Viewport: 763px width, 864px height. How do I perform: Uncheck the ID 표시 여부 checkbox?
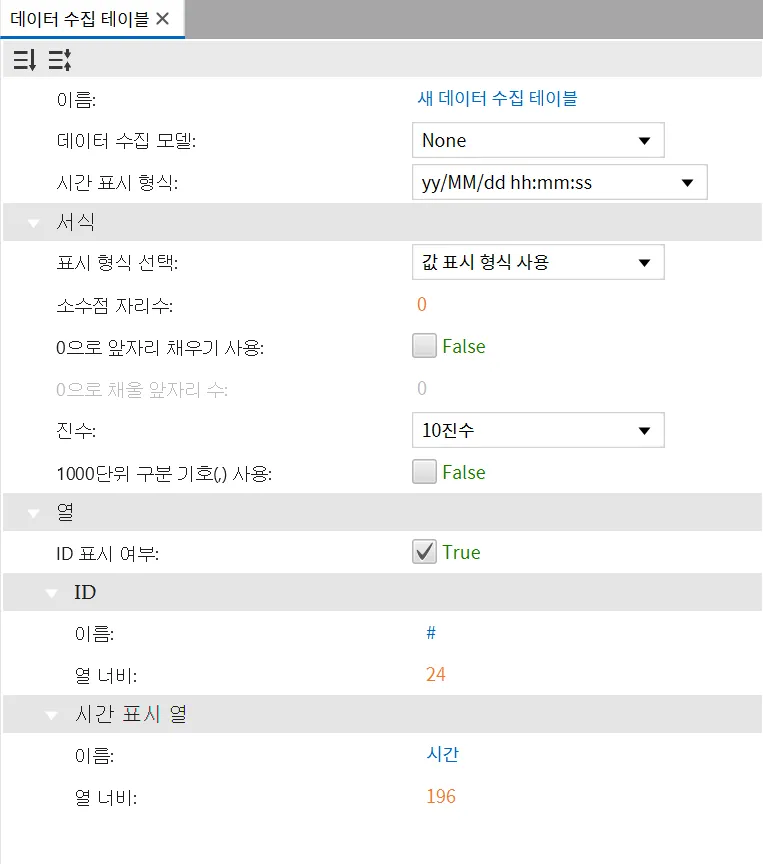tap(424, 552)
